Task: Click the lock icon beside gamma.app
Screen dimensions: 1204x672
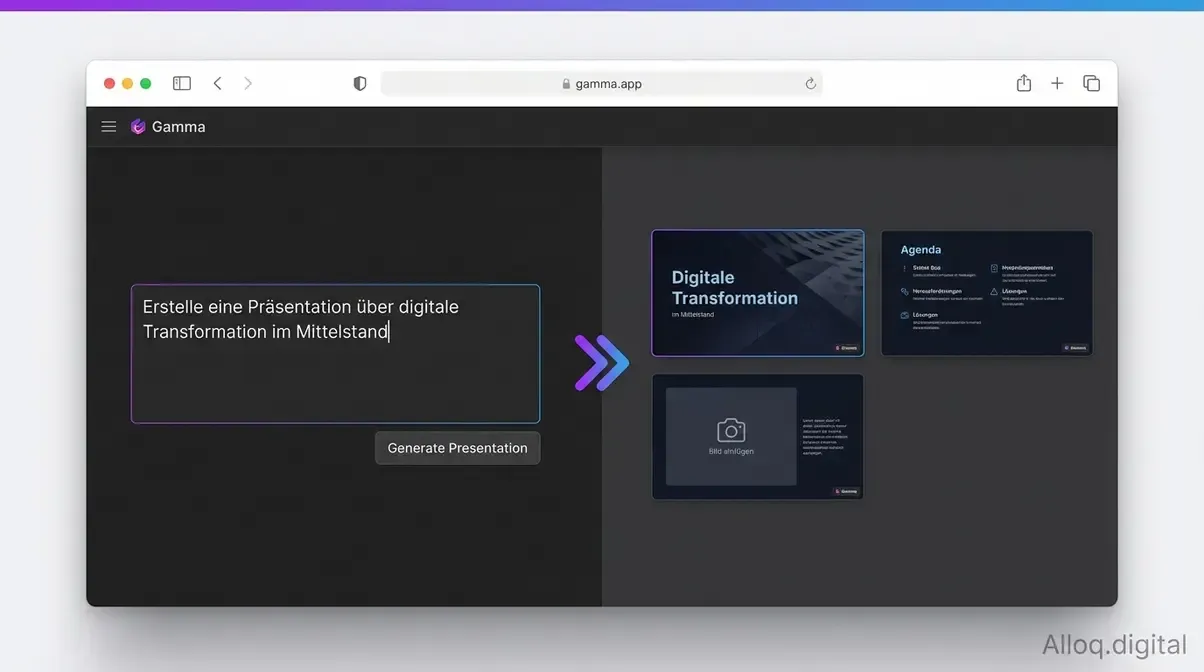Action: click(x=566, y=84)
